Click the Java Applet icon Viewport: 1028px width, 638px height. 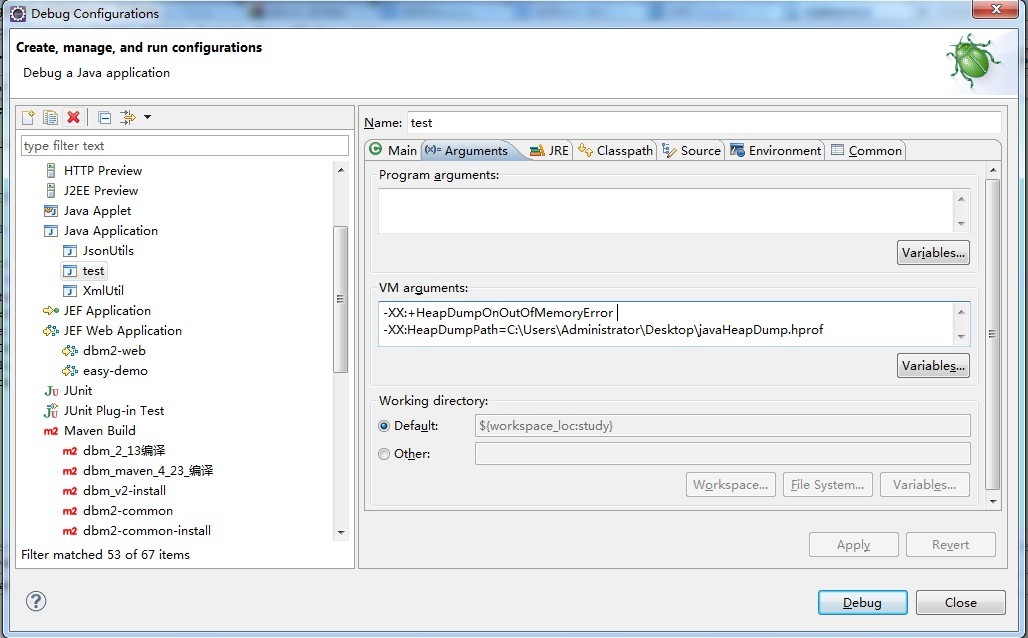pos(50,211)
